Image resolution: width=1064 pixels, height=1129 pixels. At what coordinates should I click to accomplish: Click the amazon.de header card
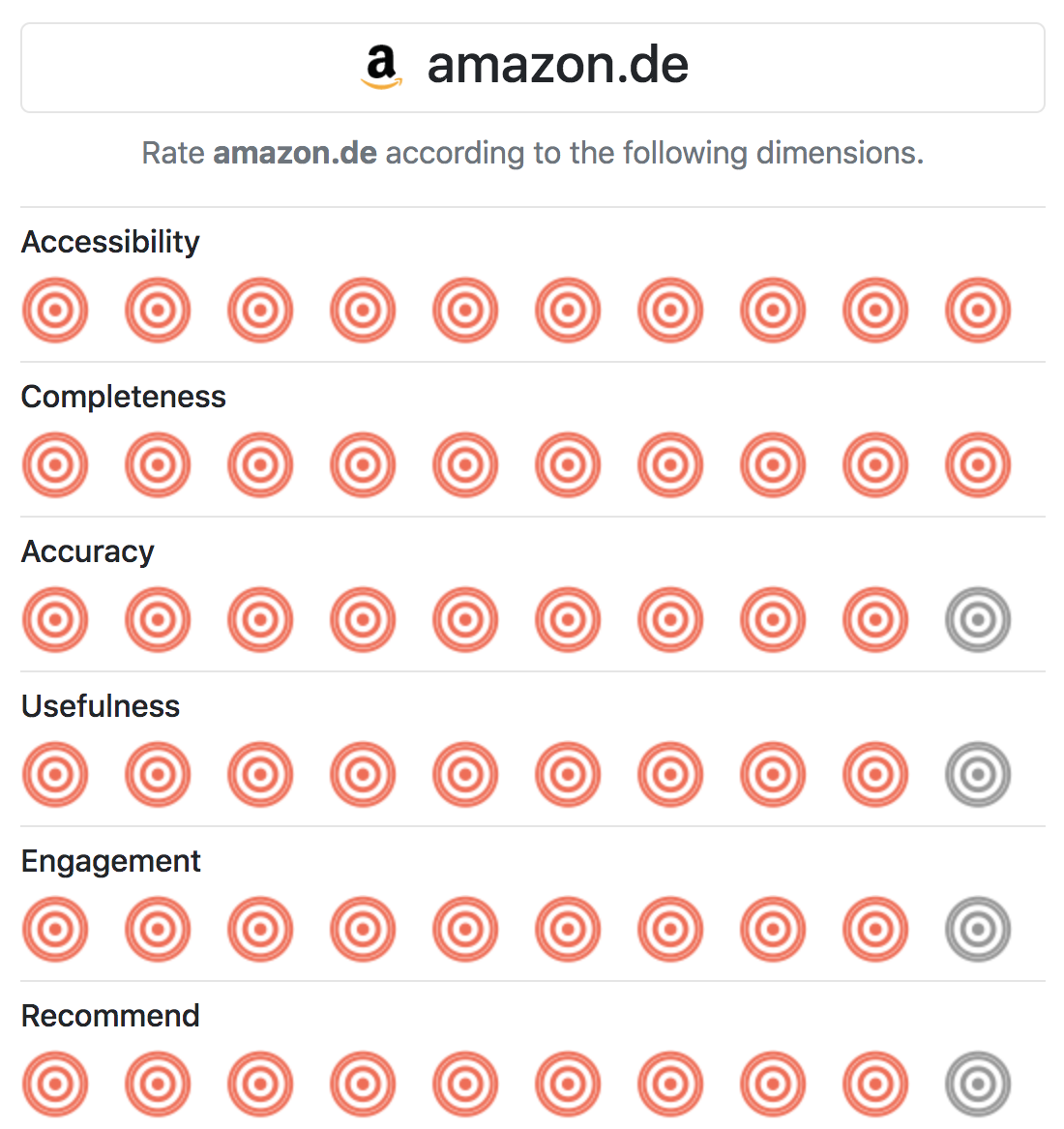pos(532,66)
